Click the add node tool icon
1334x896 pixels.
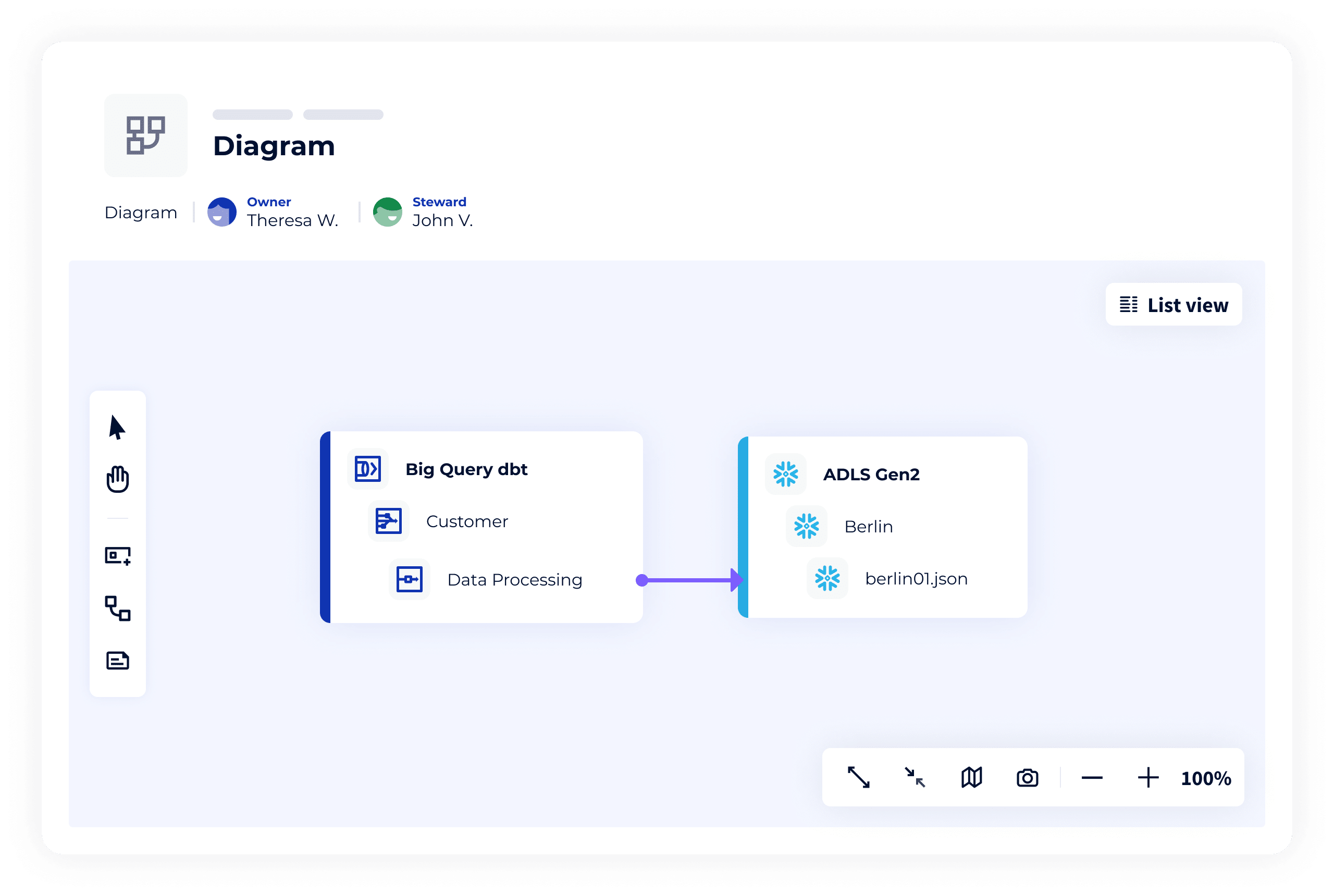(118, 556)
